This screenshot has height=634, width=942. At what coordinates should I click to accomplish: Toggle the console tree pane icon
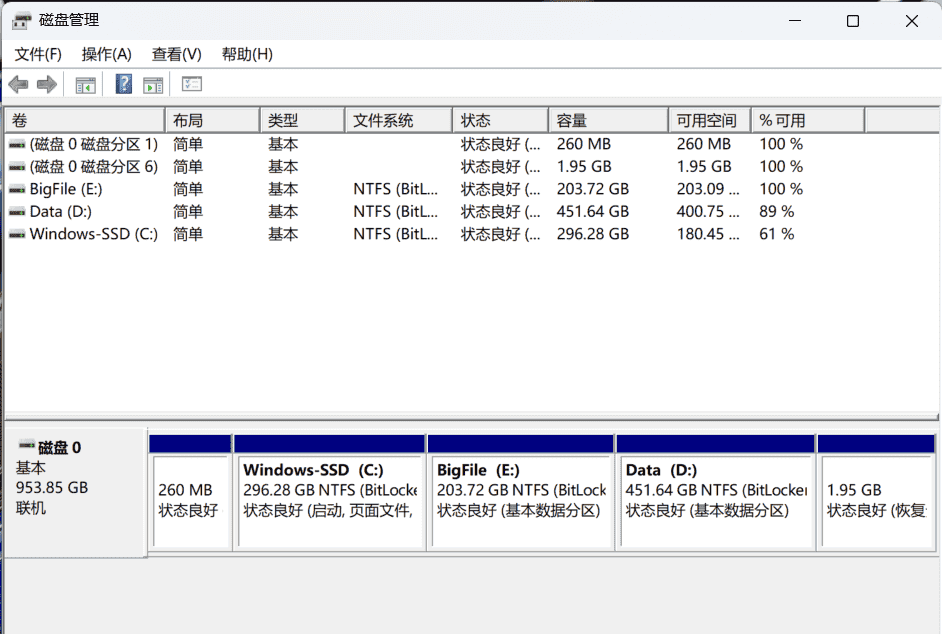[86, 85]
